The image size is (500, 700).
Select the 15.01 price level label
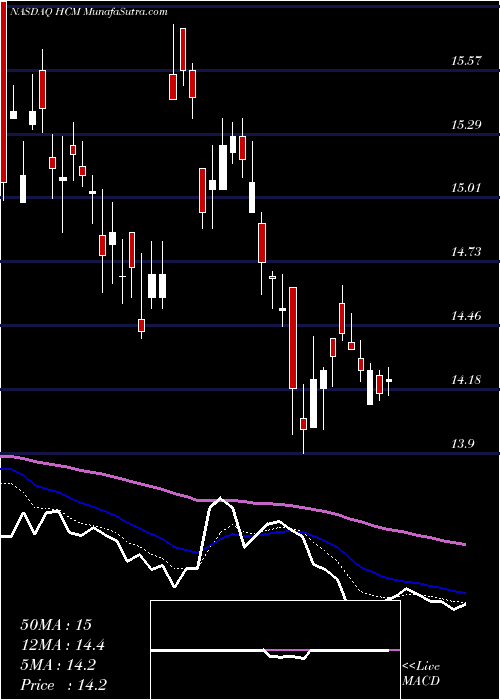(x=466, y=188)
